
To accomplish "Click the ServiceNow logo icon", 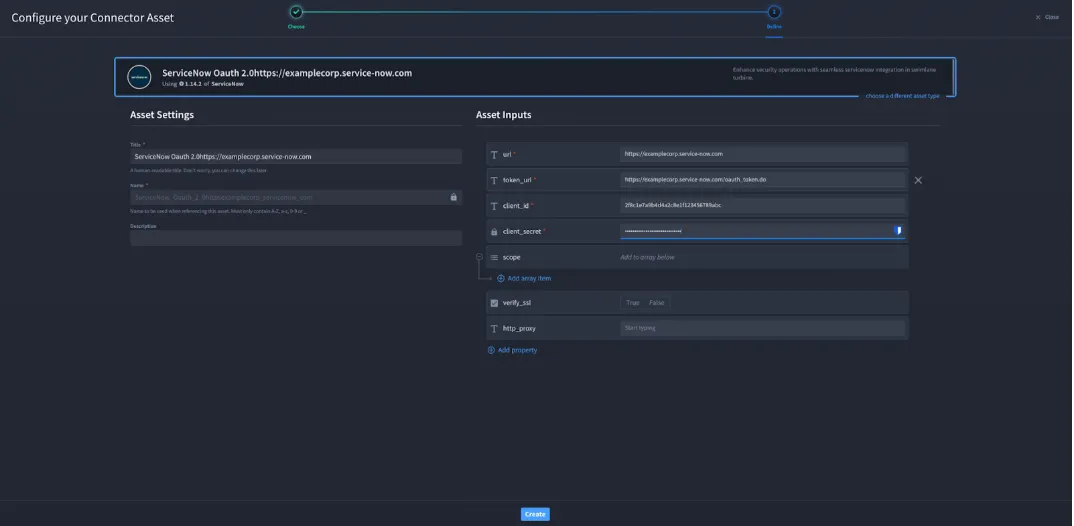I will click(x=139, y=77).
